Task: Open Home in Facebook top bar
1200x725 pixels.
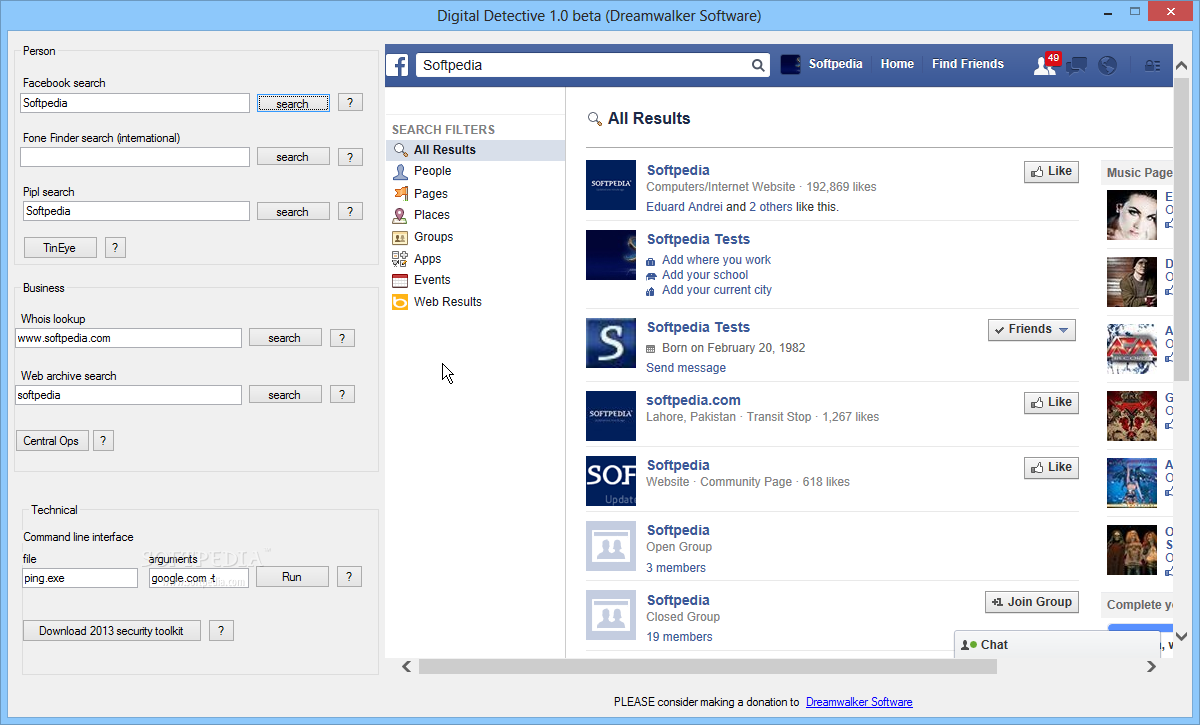Action: 897,64
